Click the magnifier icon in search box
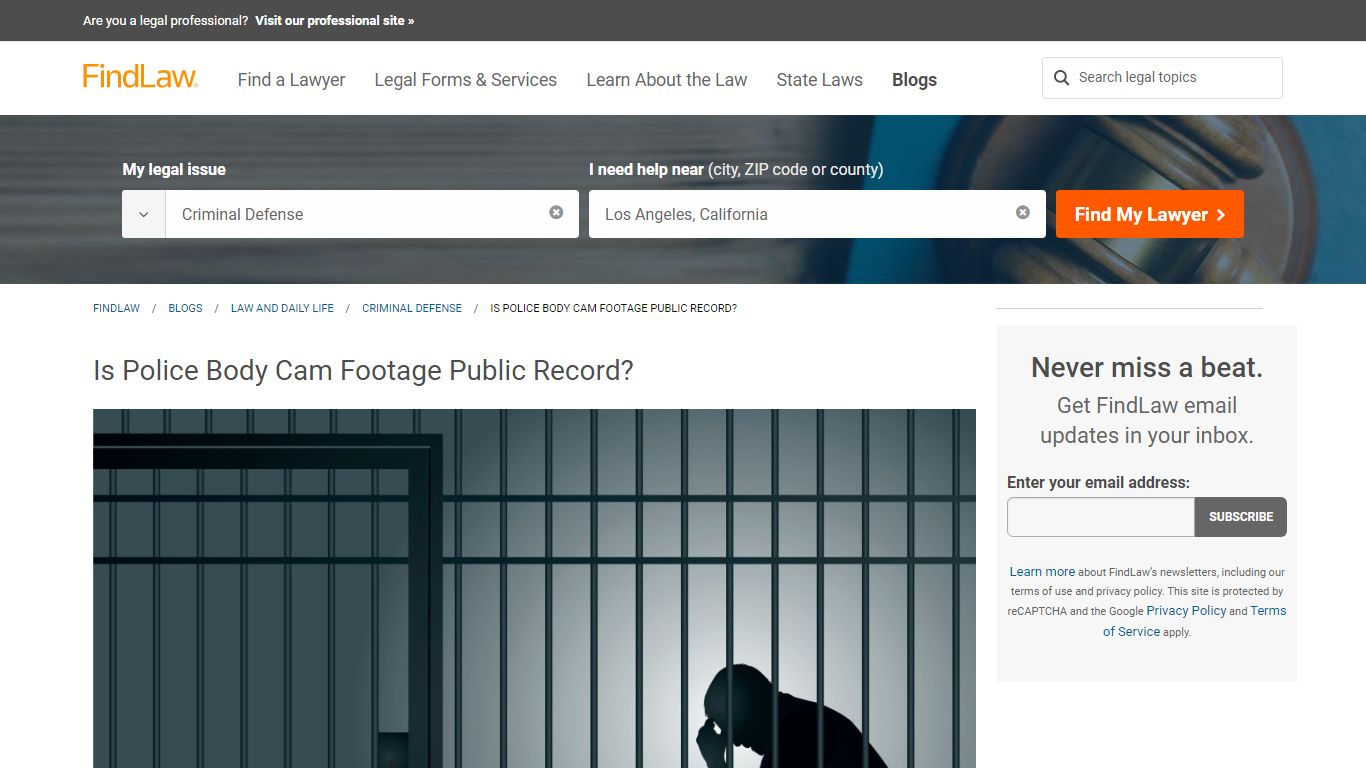Image resolution: width=1366 pixels, height=768 pixels. (x=1062, y=78)
